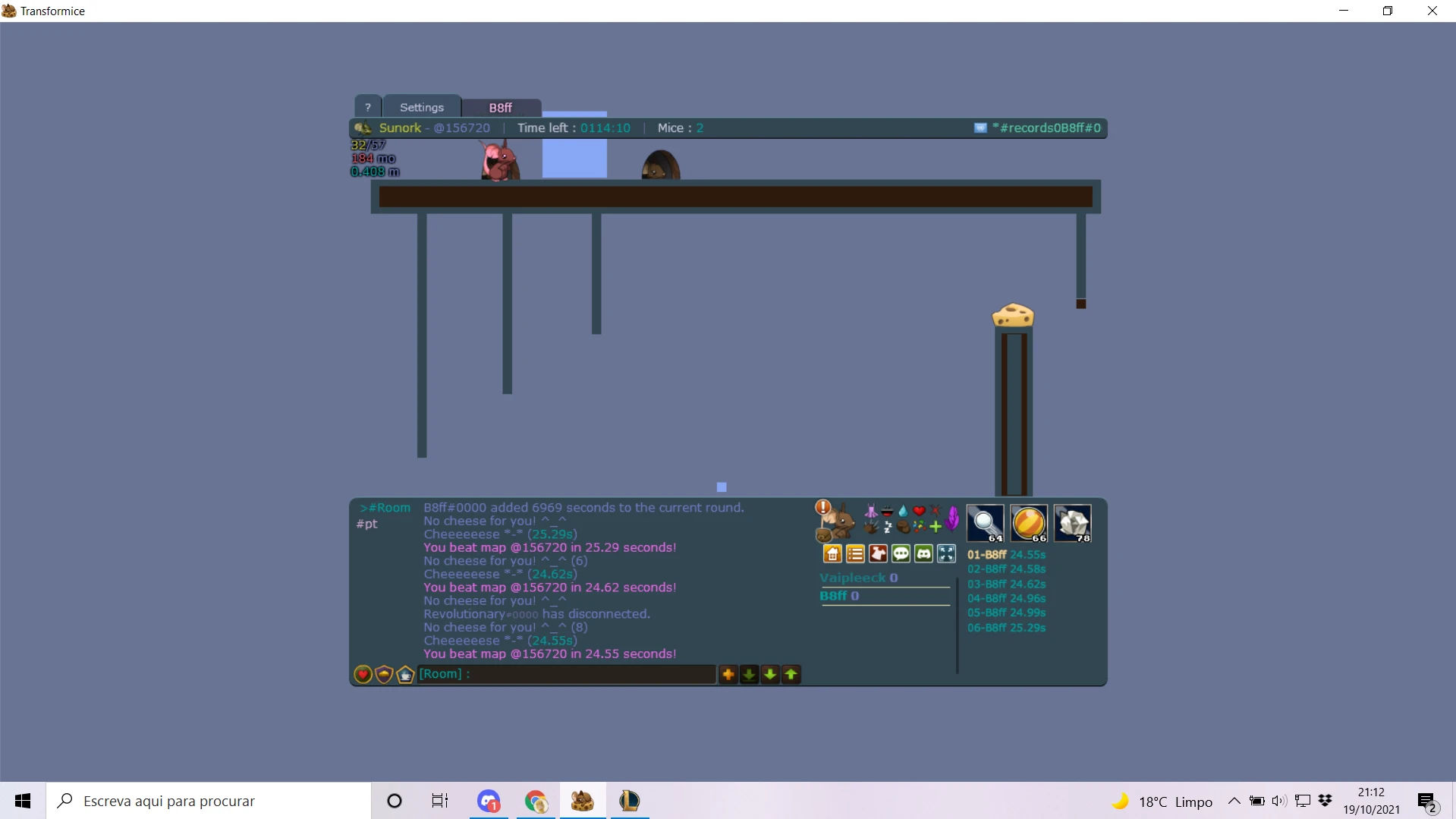This screenshot has width=1456, height=819.
Task: Select the #pt chat channel
Action: 366,524
